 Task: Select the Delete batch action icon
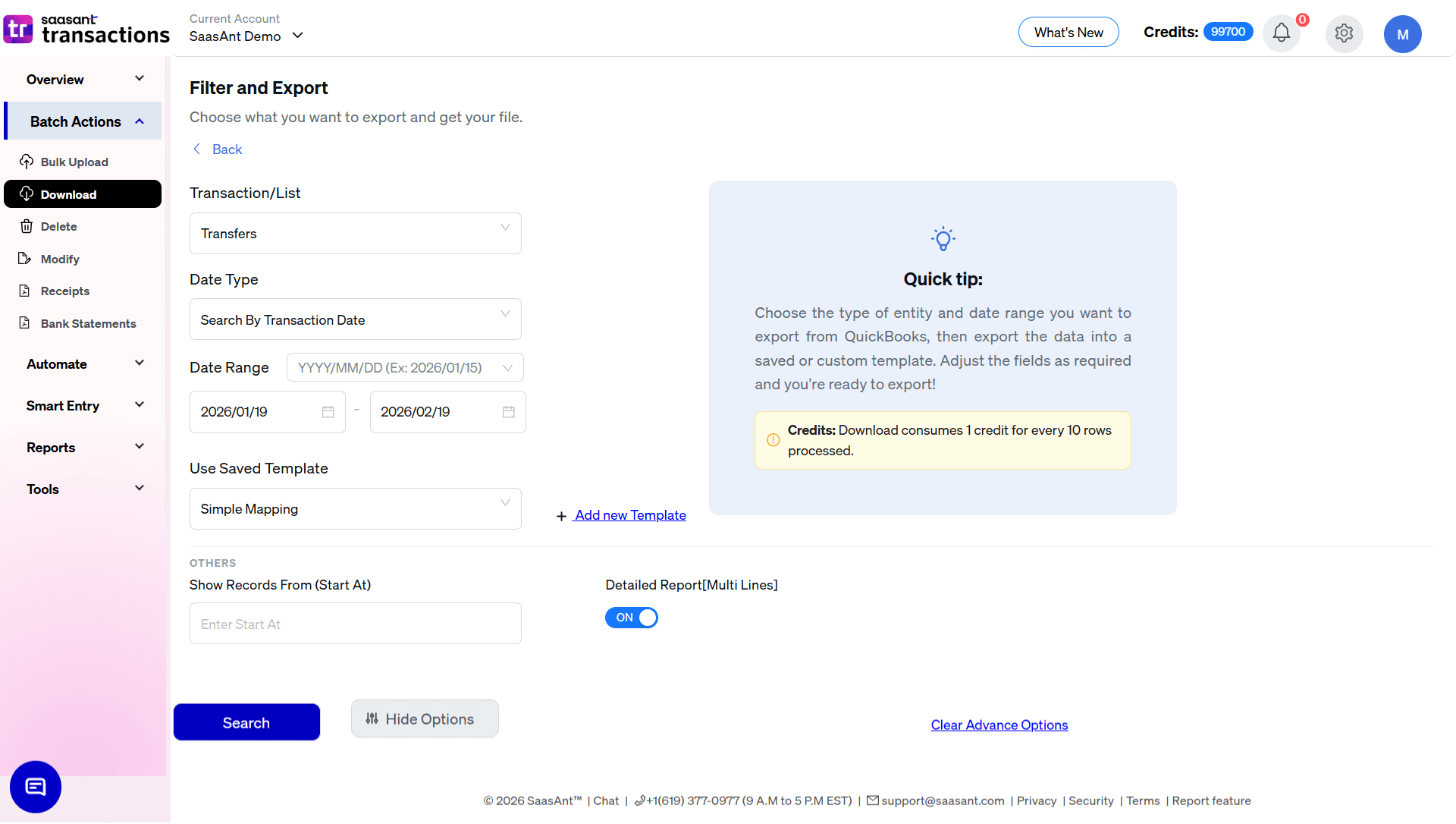(27, 226)
